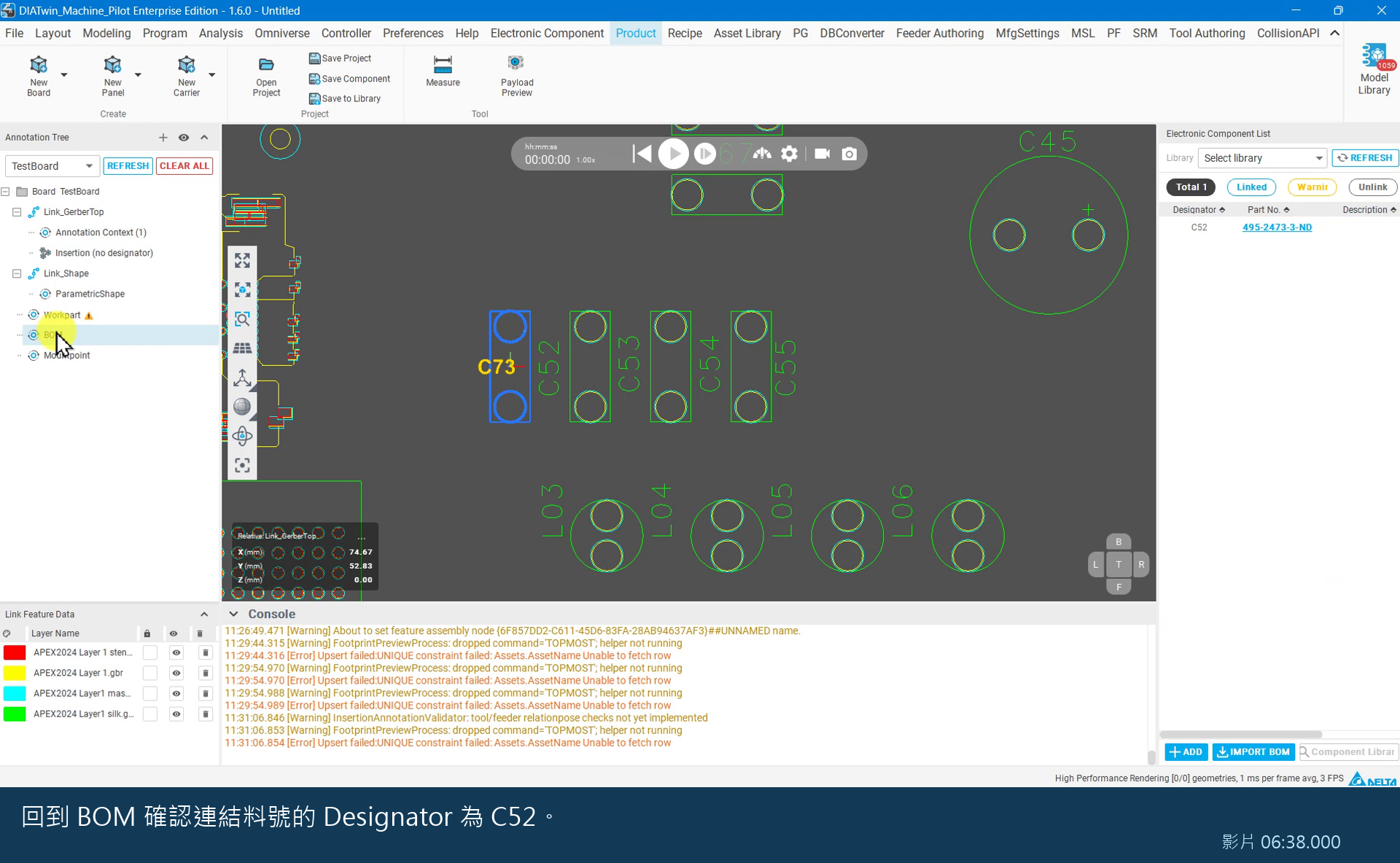Image resolution: width=1400 pixels, height=863 pixels.
Task: Click the ADD button
Action: click(1186, 752)
